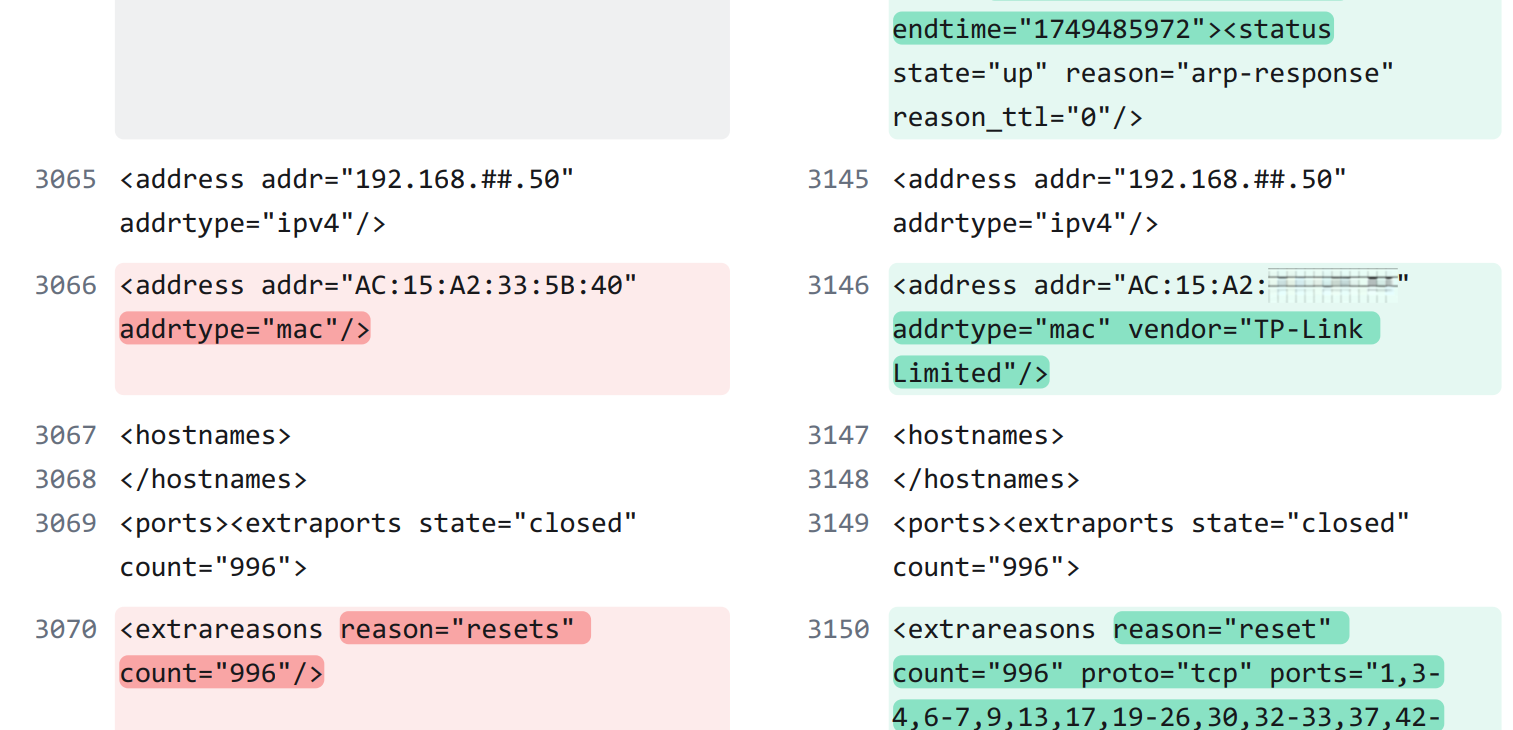
Task: Click line number 3070 on left pane
Action: (x=66, y=630)
